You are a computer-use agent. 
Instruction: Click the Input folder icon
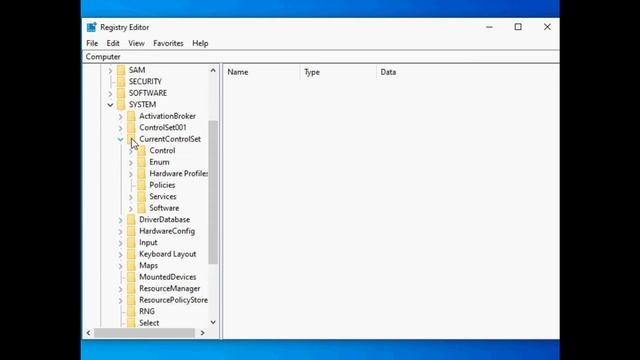pos(131,242)
